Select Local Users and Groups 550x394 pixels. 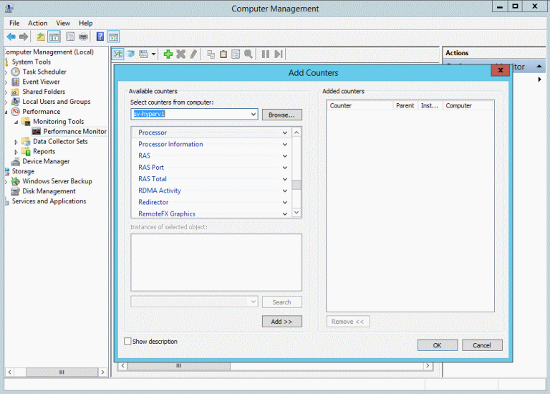coord(56,102)
